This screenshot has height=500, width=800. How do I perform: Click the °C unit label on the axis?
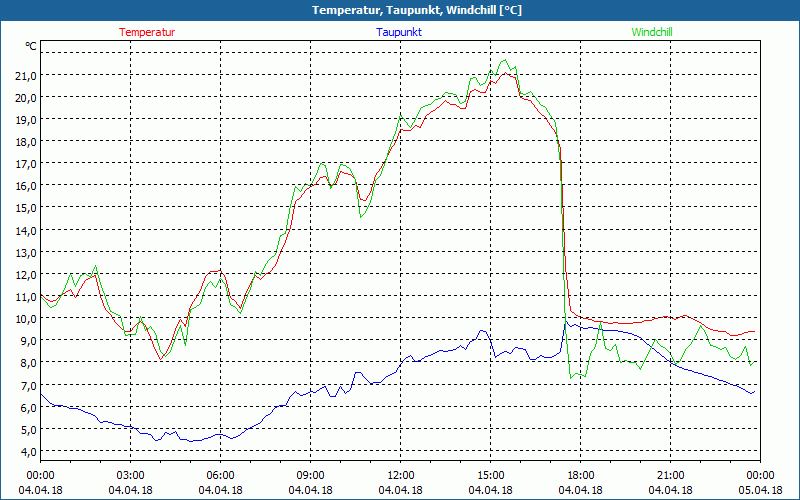(31, 46)
